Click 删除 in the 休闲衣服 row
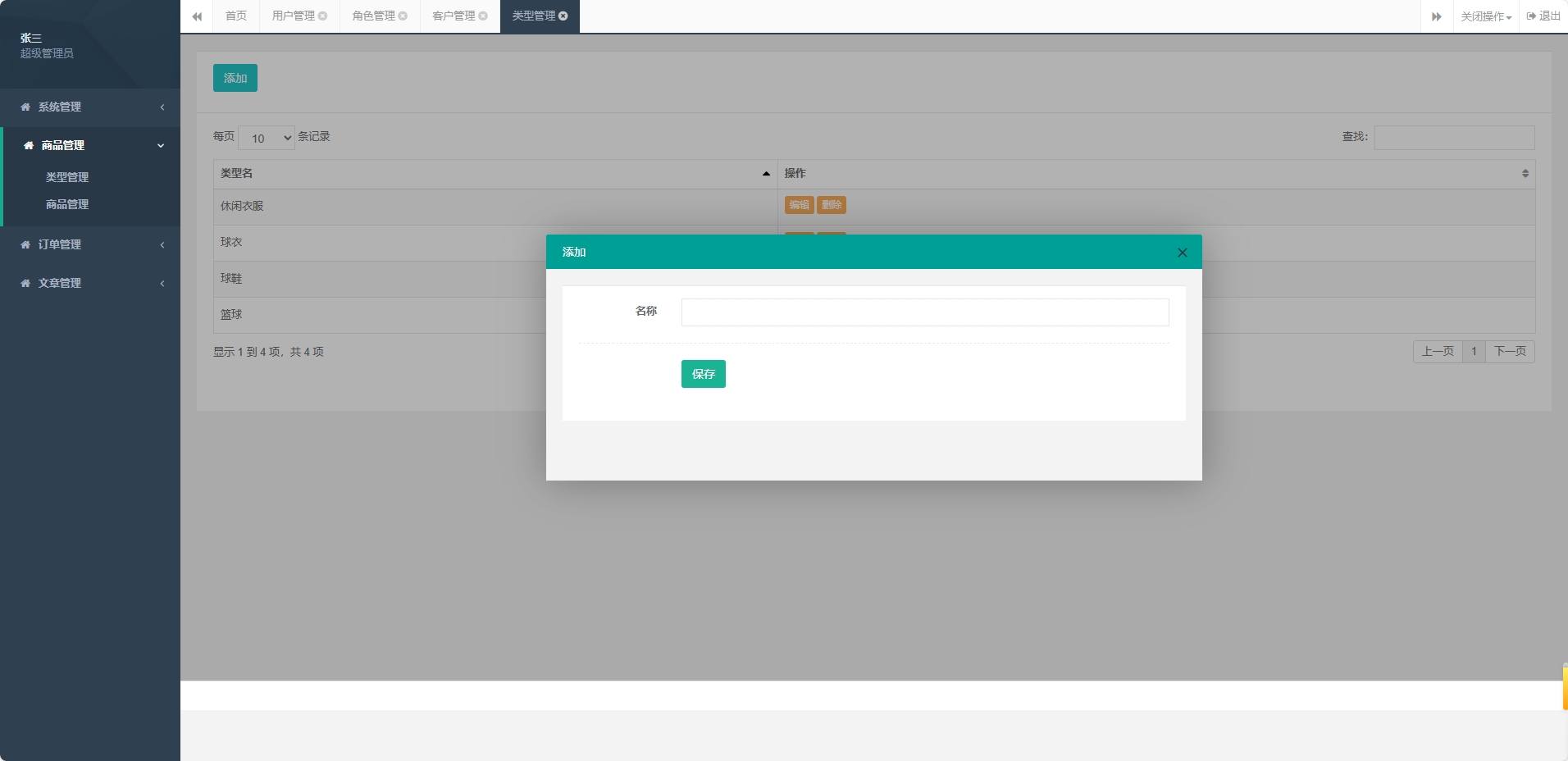 [832, 205]
